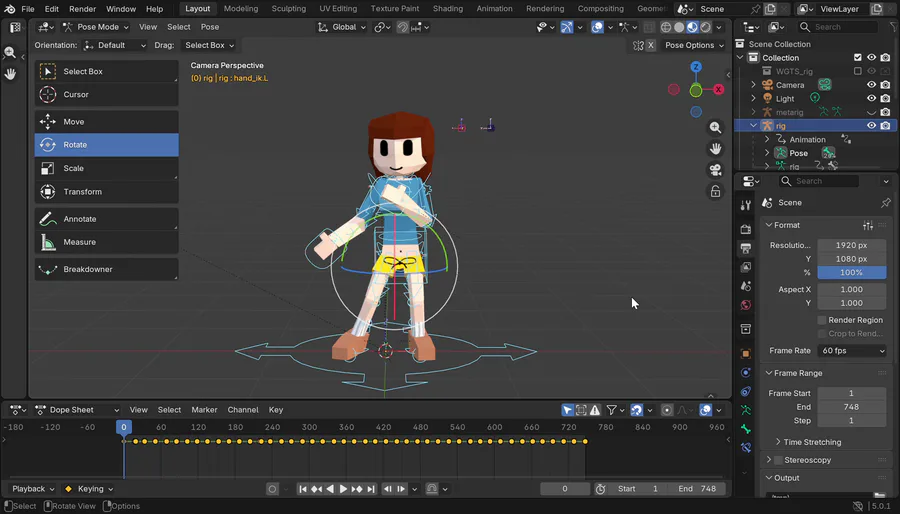
Task: Switch to the Sculpting workspace tab
Action: point(289,9)
